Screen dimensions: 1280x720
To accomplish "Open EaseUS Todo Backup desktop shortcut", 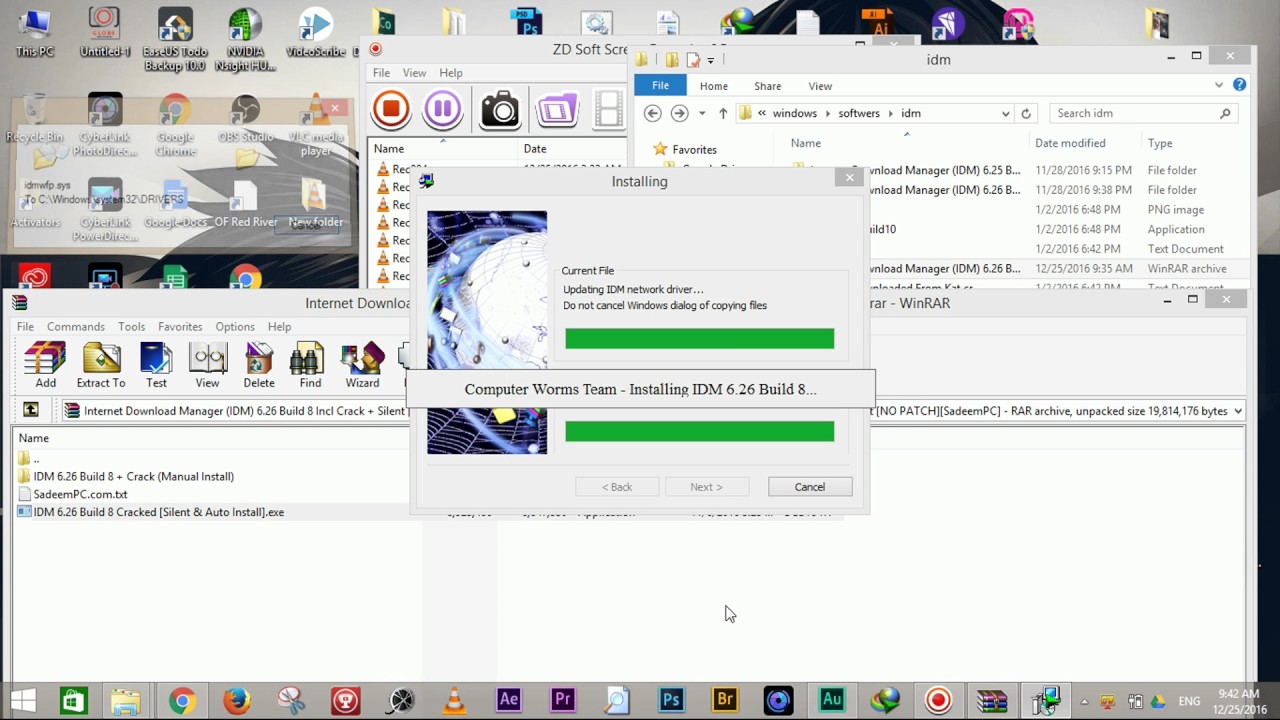I will [x=175, y=40].
